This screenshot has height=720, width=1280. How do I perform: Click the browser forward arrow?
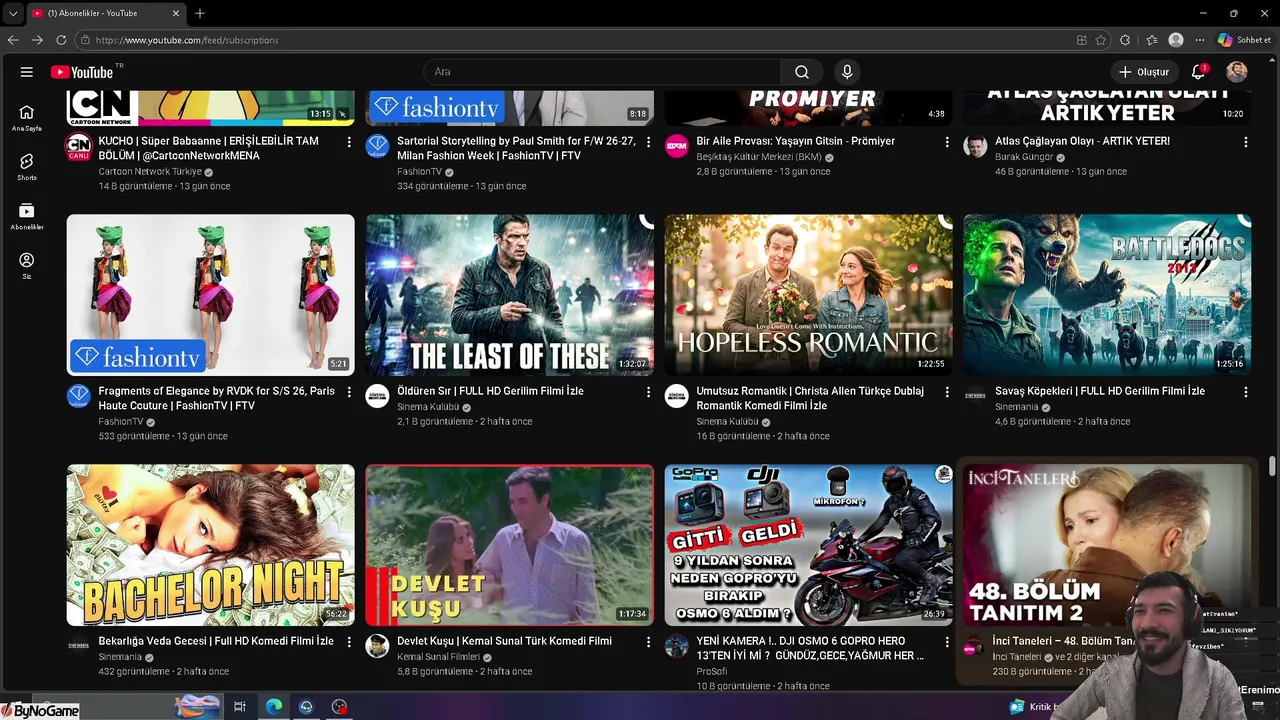coord(37,40)
